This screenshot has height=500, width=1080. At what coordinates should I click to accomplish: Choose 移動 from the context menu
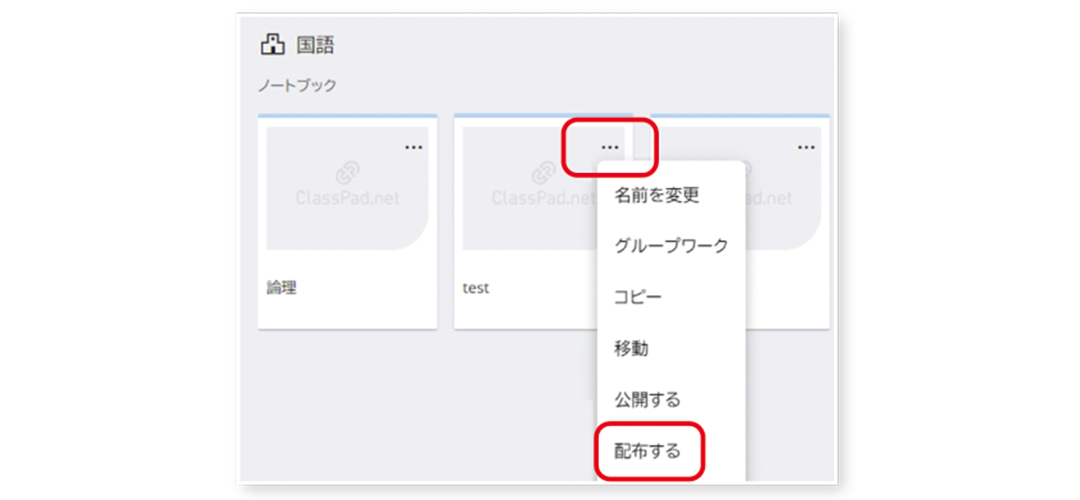click(631, 348)
